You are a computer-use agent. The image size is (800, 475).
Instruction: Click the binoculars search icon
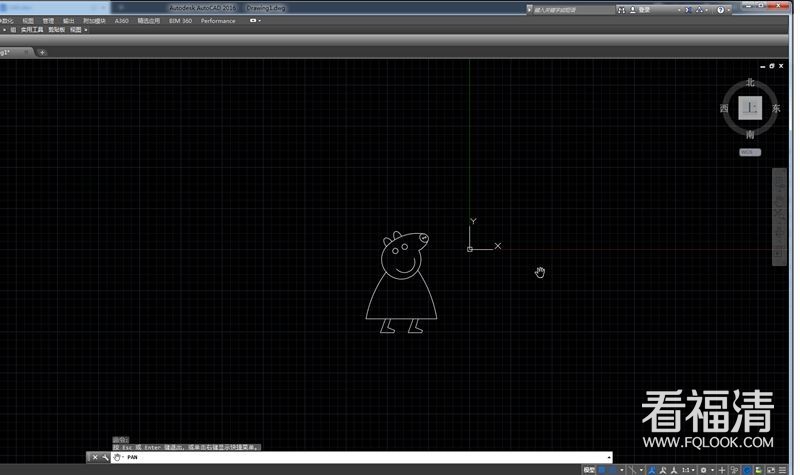tap(621, 10)
